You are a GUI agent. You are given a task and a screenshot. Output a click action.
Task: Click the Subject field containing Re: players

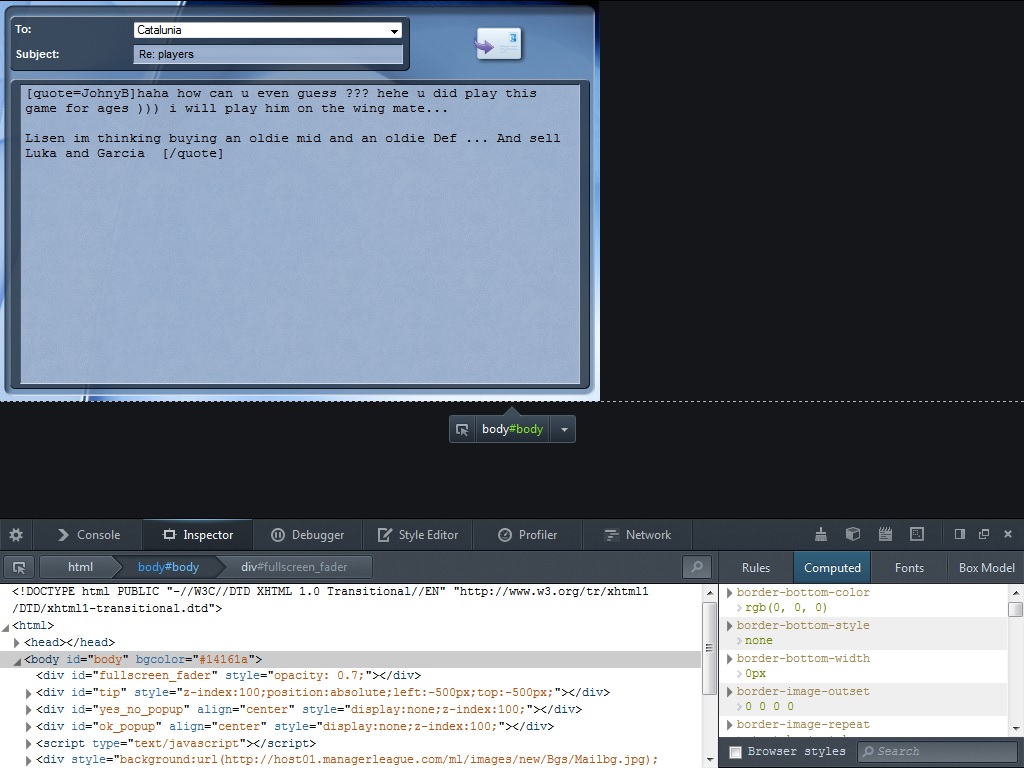(268, 54)
